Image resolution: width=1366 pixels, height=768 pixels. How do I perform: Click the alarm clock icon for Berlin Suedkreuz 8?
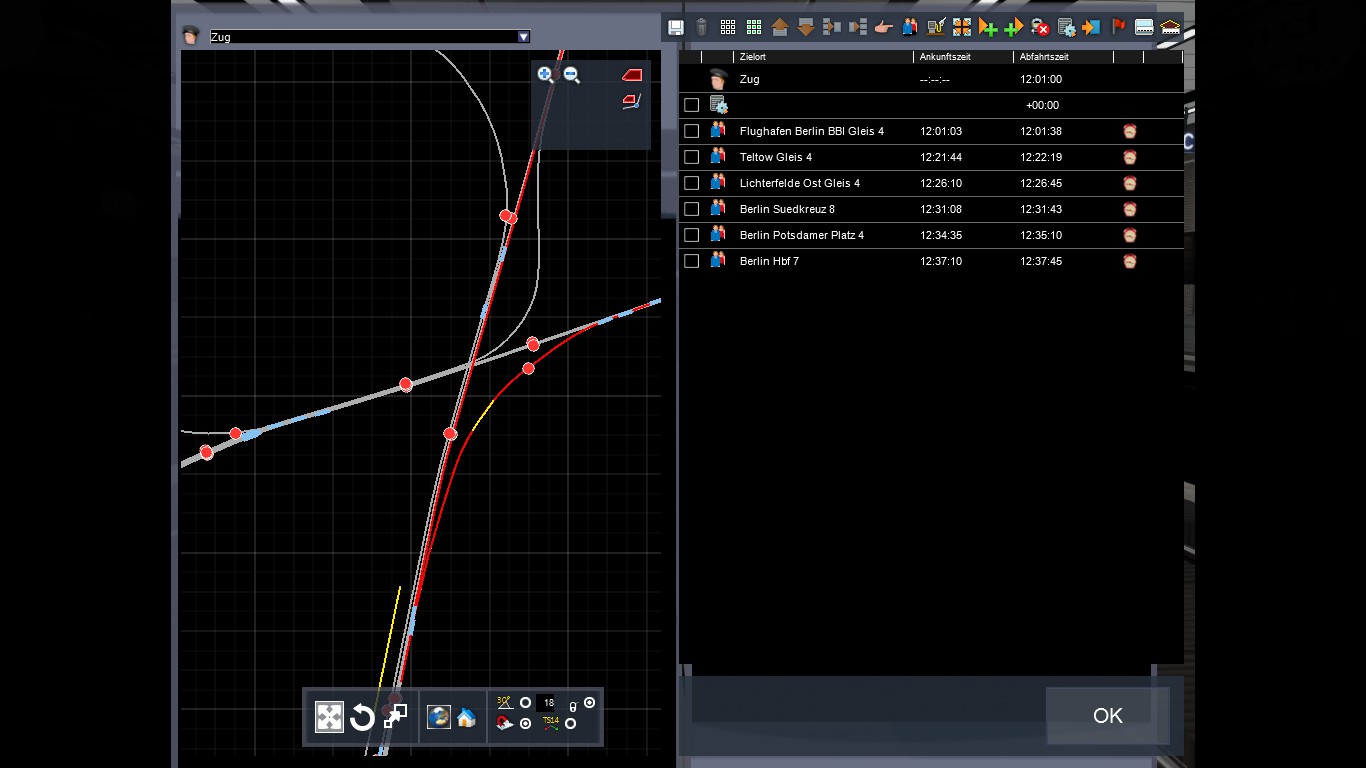[1130, 209]
